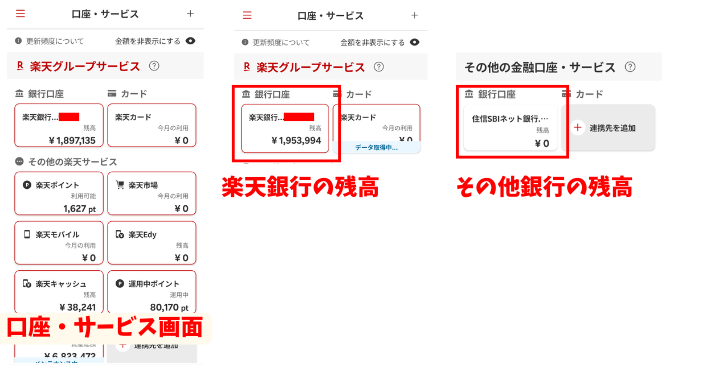Image resolution: width=714 pixels, height=373 pixels.
Task: Click the データ取得中 status label
Action: click(x=377, y=148)
